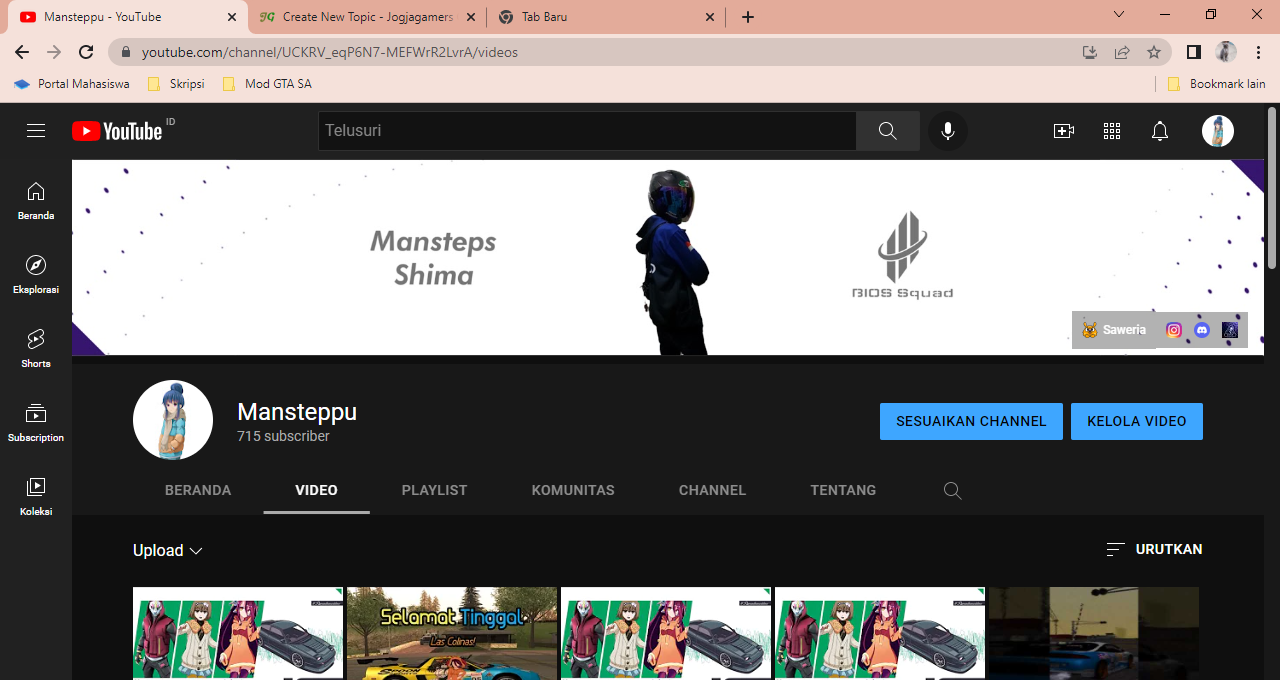The height and width of the screenshot is (680, 1280).
Task: Start voice search with microphone icon
Action: [x=948, y=131]
